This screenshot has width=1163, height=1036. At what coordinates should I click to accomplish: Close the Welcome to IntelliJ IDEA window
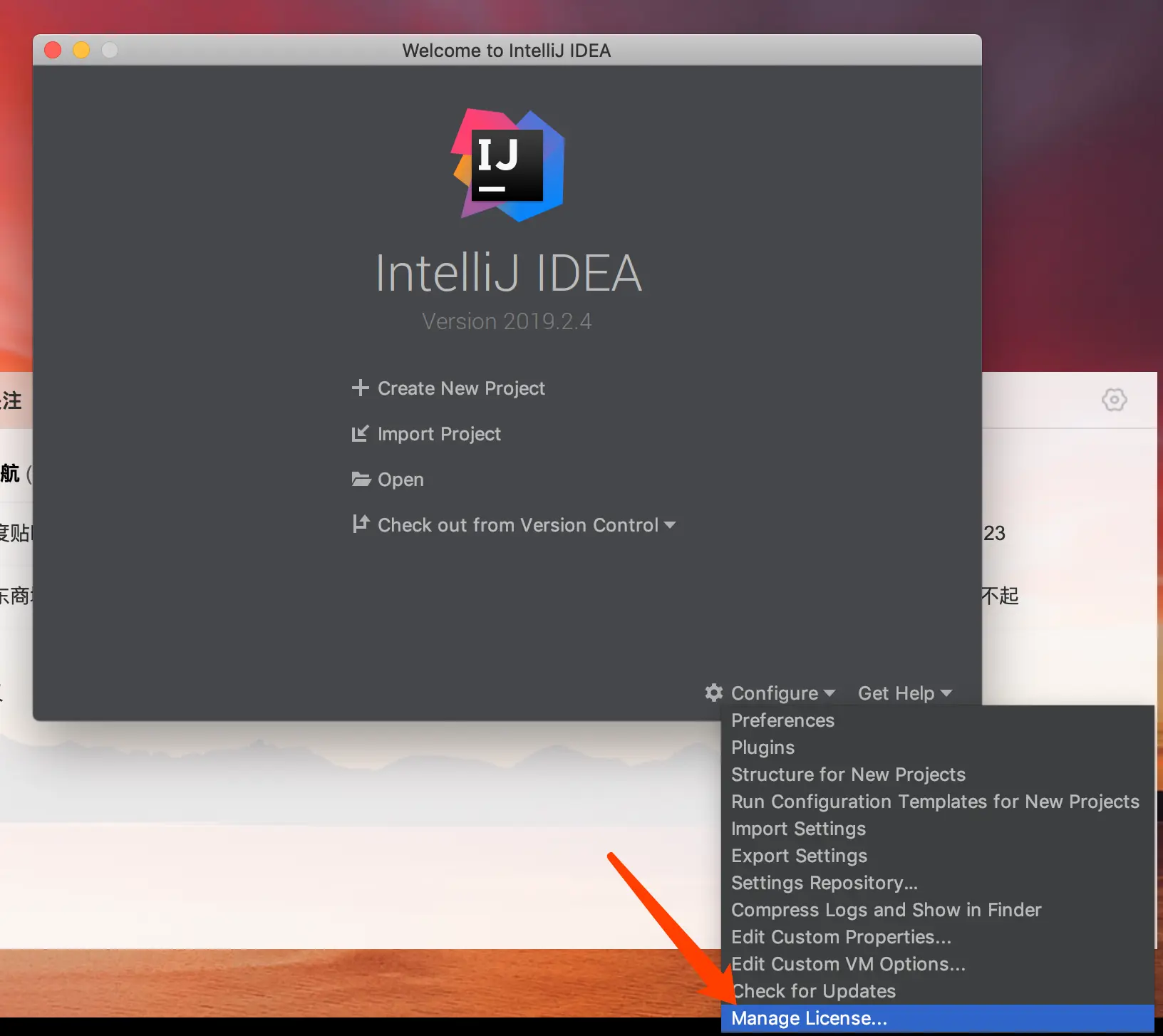coord(53,50)
